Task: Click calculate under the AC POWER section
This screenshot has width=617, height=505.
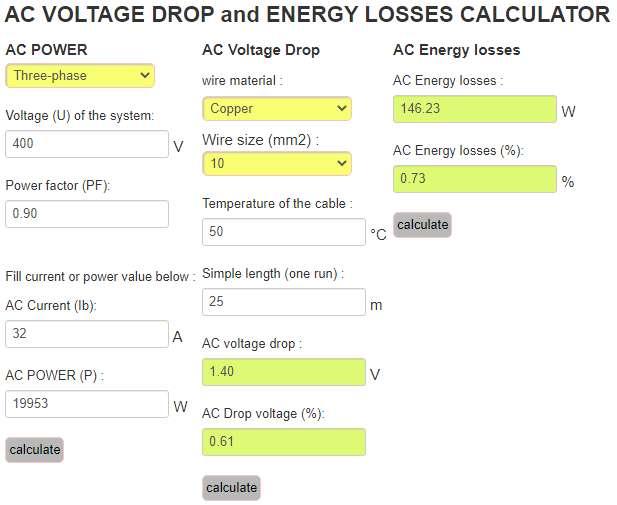Action: click(35, 450)
